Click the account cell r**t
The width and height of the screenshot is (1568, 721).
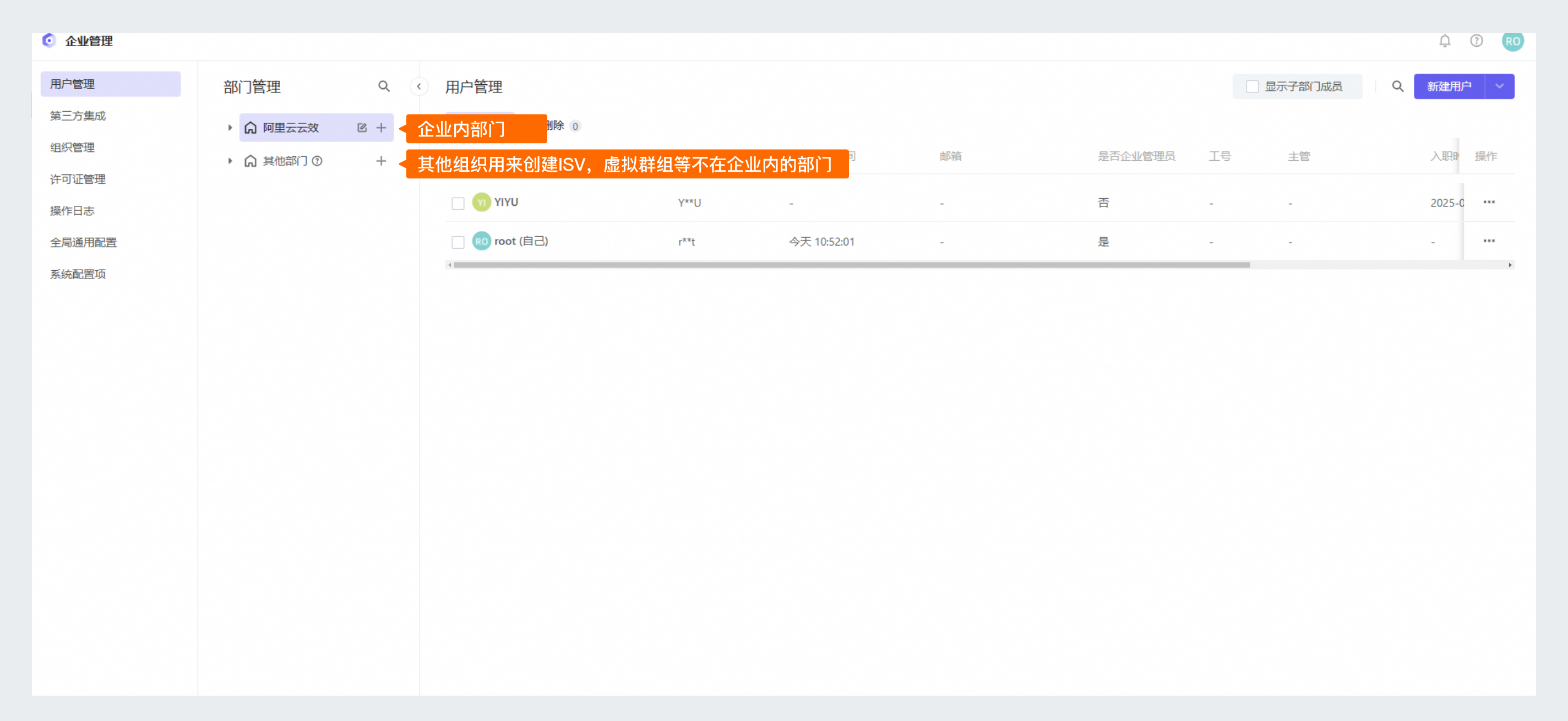(687, 242)
